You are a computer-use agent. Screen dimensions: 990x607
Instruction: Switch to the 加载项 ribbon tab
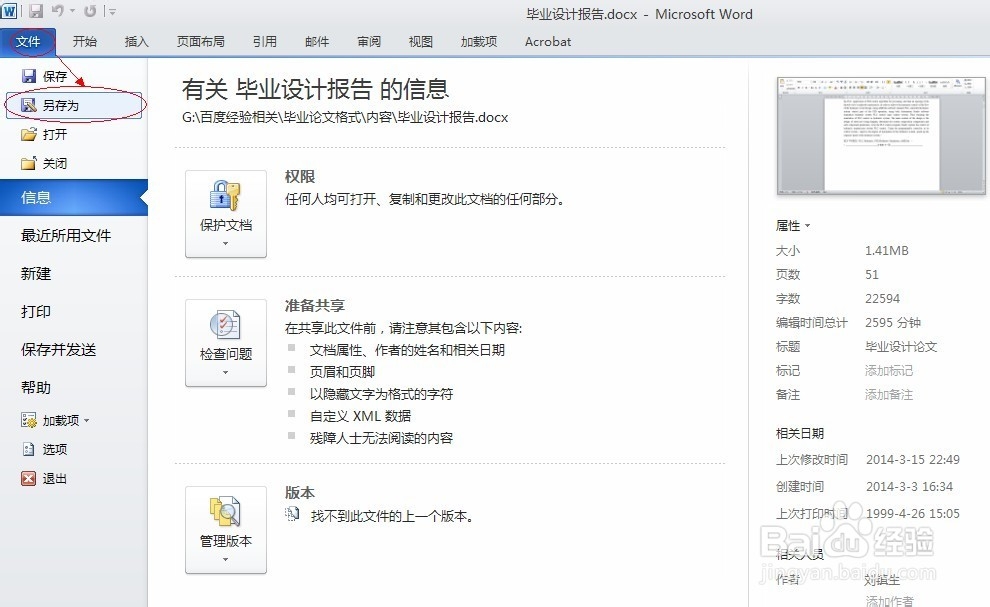(x=479, y=42)
